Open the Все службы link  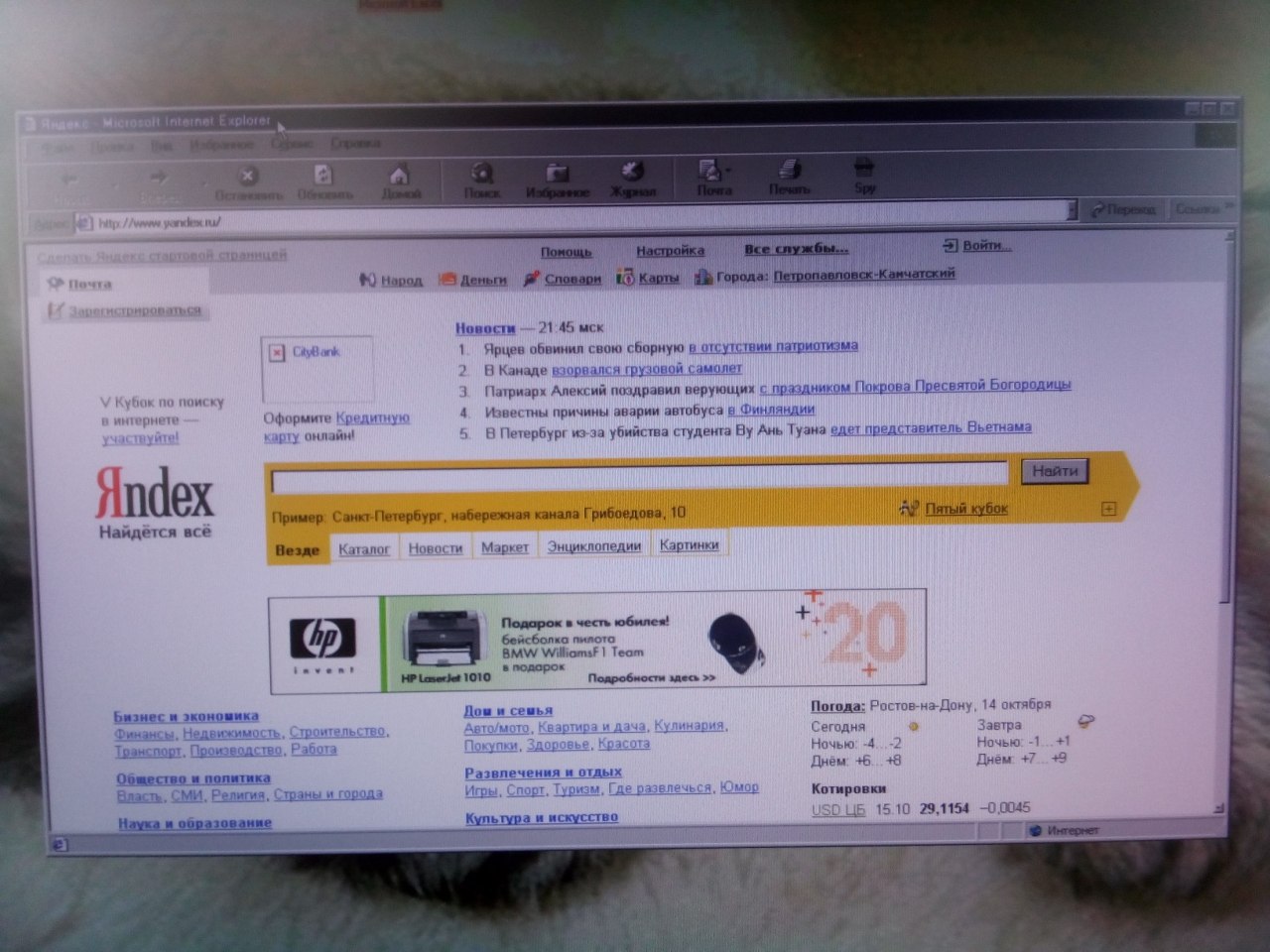coord(796,249)
